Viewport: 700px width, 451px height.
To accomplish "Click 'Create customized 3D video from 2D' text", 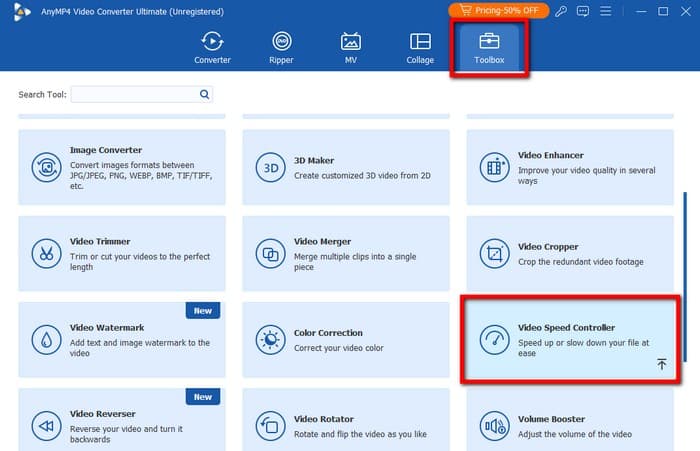I will [x=362, y=175].
